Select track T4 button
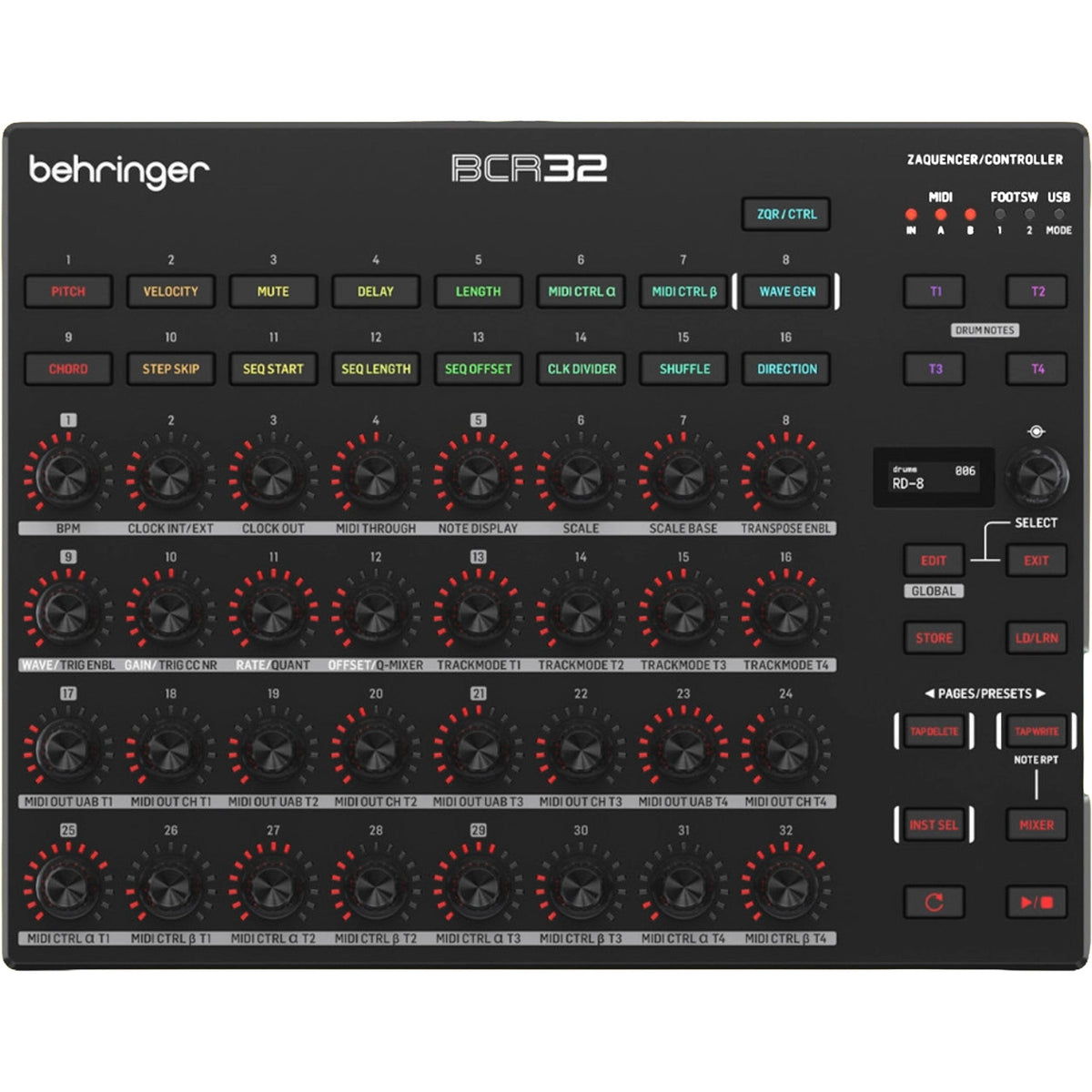The height and width of the screenshot is (1092, 1092). click(x=1036, y=369)
